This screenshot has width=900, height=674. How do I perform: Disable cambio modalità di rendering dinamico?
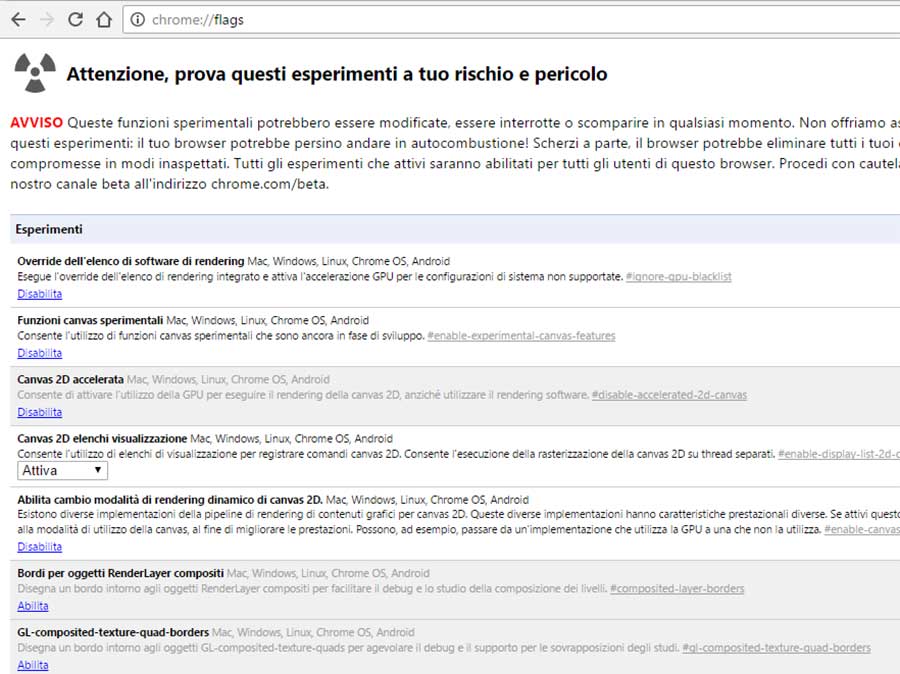coord(40,547)
